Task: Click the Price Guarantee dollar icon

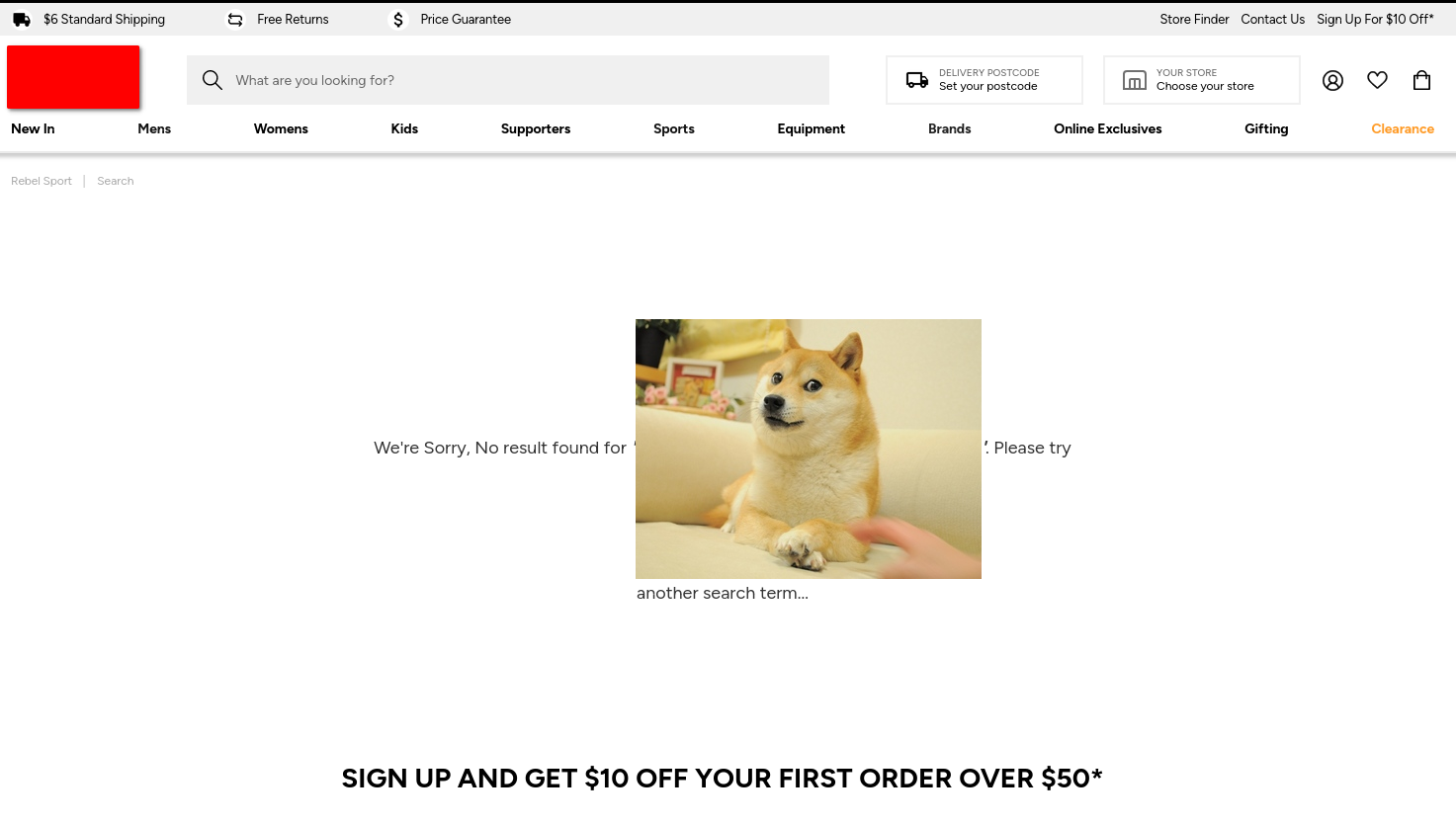Action: (x=398, y=20)
